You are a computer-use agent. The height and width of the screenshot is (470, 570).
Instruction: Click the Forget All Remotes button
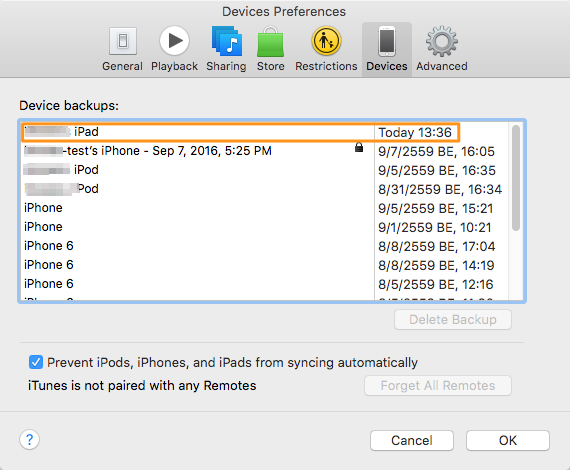click(x=438, y=385)
